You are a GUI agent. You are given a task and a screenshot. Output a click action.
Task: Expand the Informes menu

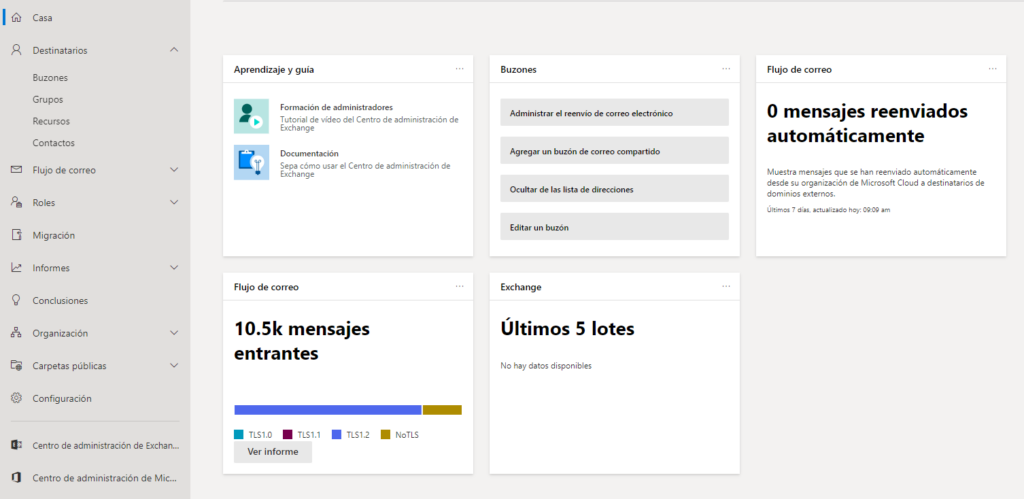174,268
